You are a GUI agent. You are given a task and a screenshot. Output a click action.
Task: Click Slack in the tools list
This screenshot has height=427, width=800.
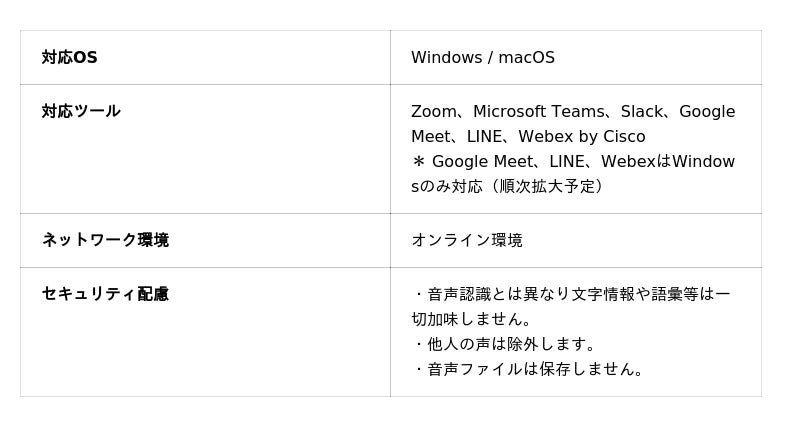(x=642, y=112)
